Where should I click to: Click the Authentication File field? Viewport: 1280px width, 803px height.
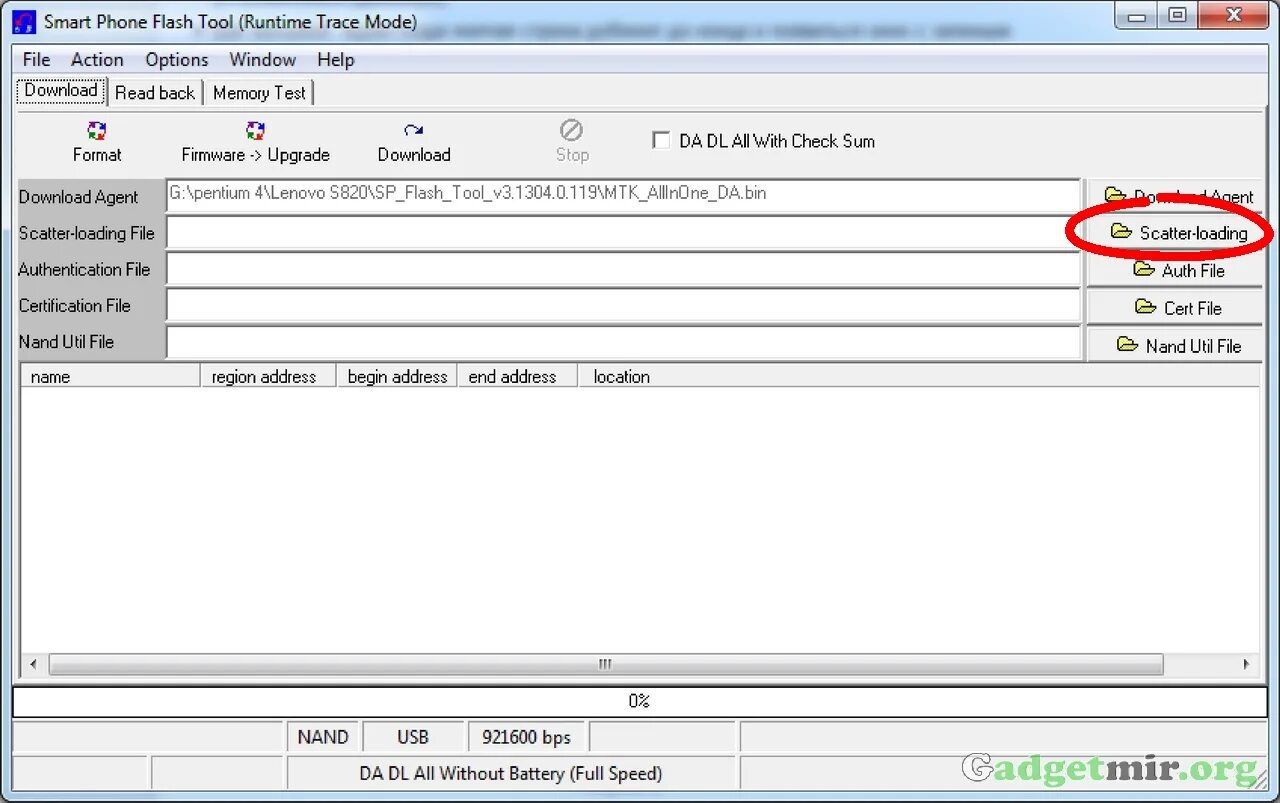(x=624, y=269)
